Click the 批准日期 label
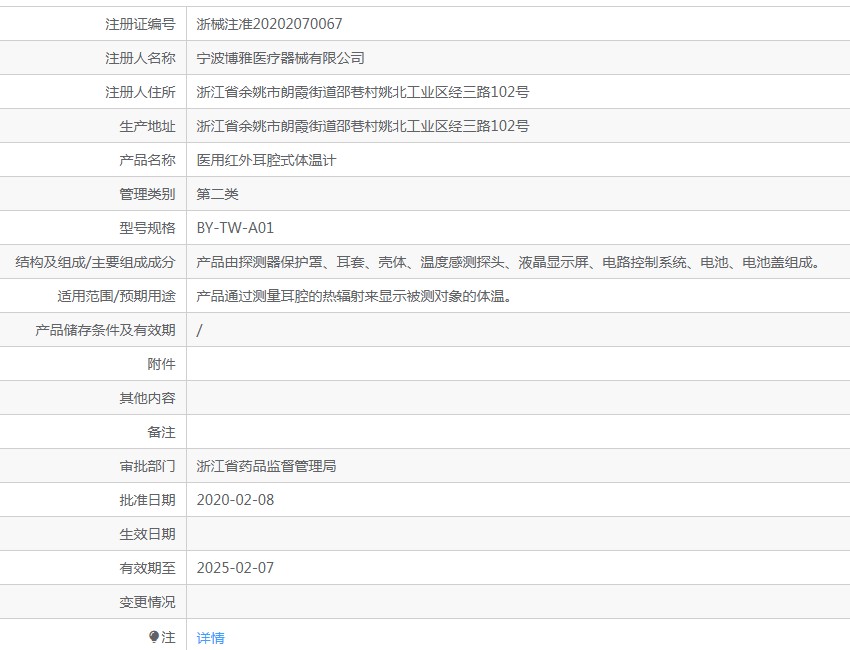 pyautogui.click(x=147, y=500)
